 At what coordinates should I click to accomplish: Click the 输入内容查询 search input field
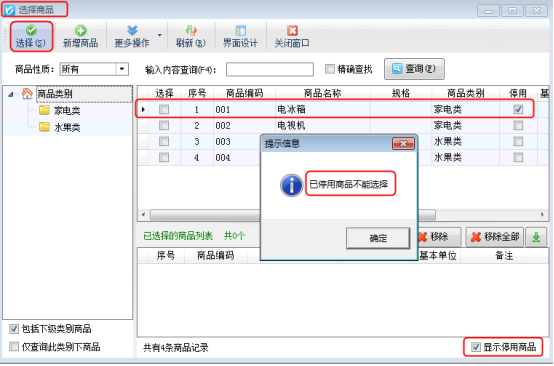pyautogui.click(x=270, y=69)
